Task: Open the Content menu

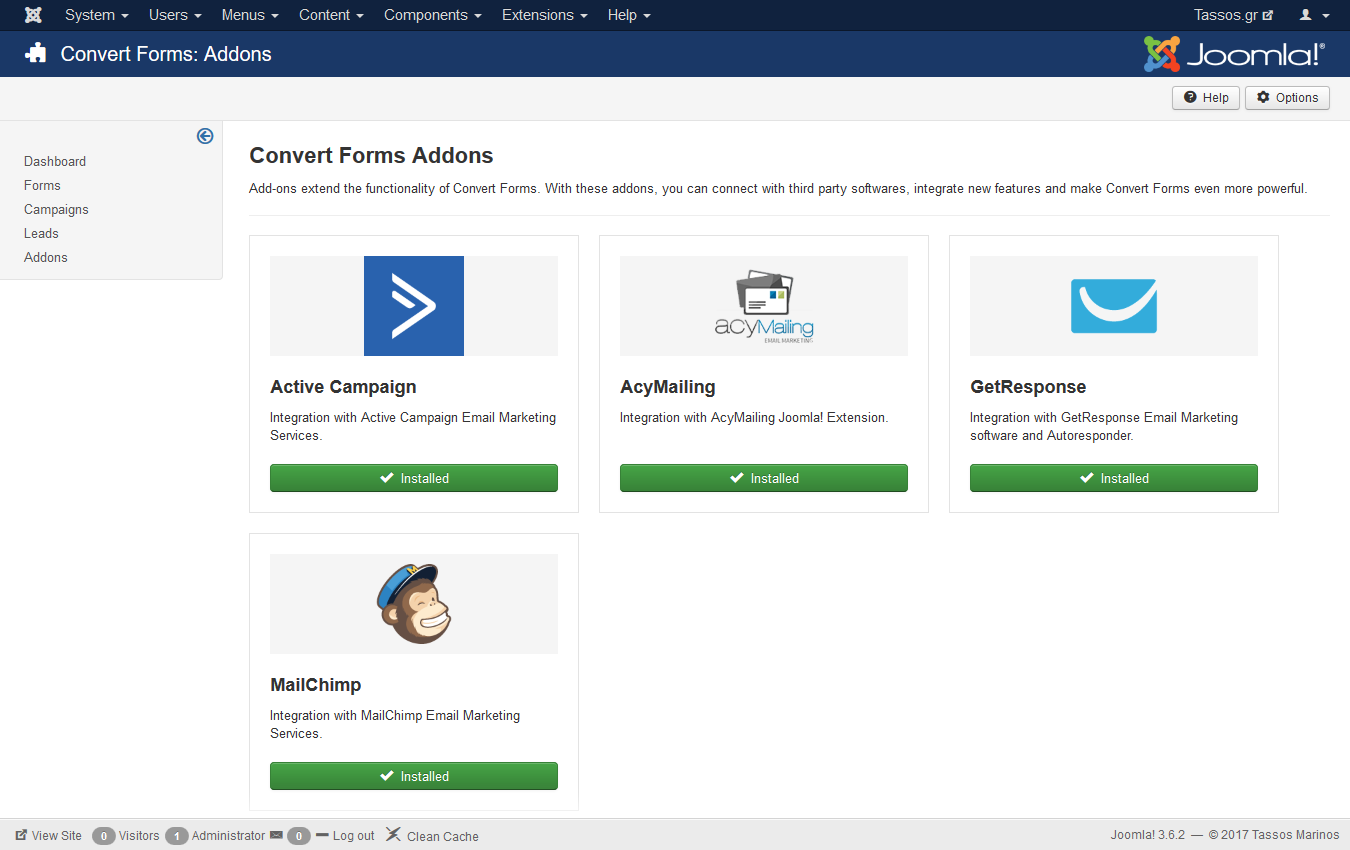Action: tap(331, 15)
